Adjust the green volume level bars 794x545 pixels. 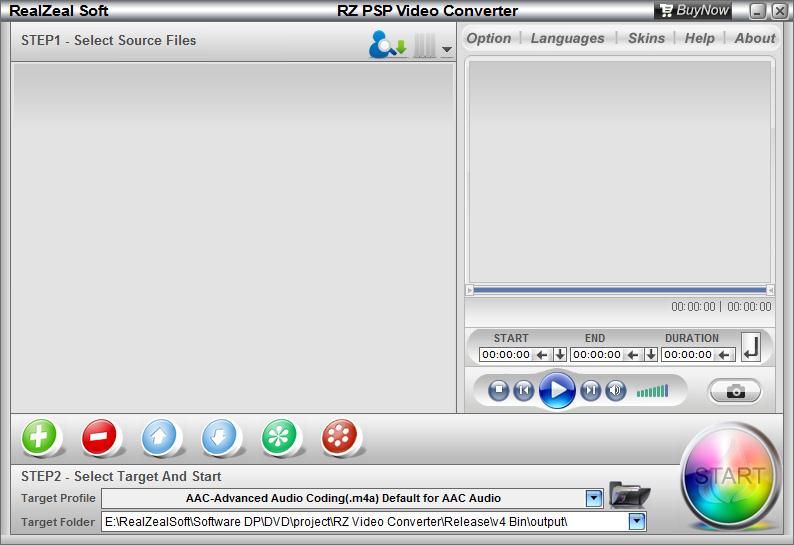tap(652, 391)
